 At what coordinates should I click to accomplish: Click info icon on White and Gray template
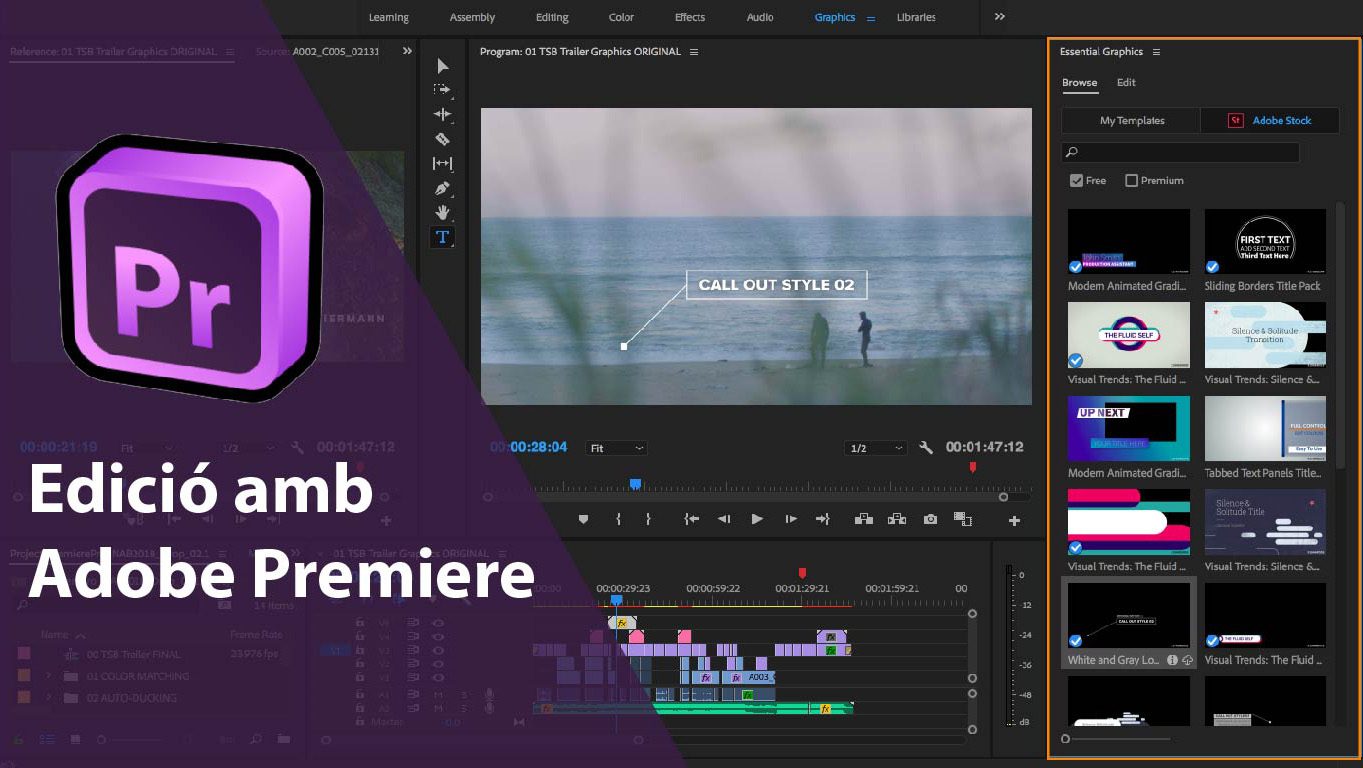point(1172,660)
